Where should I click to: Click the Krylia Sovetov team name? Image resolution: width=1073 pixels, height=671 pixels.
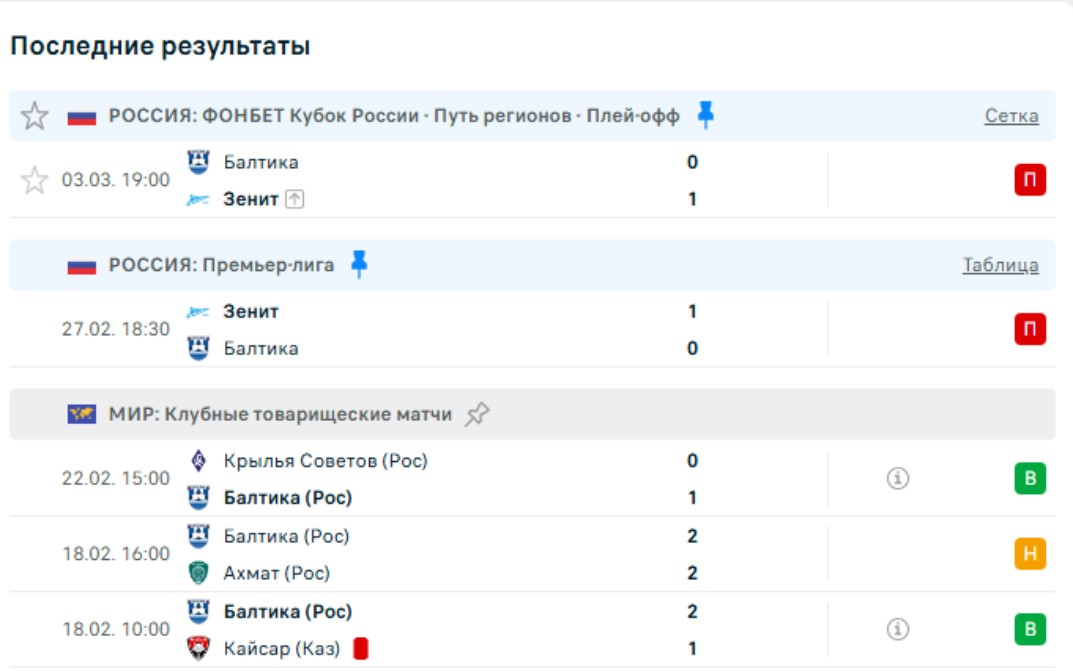[x=325, y=461]
